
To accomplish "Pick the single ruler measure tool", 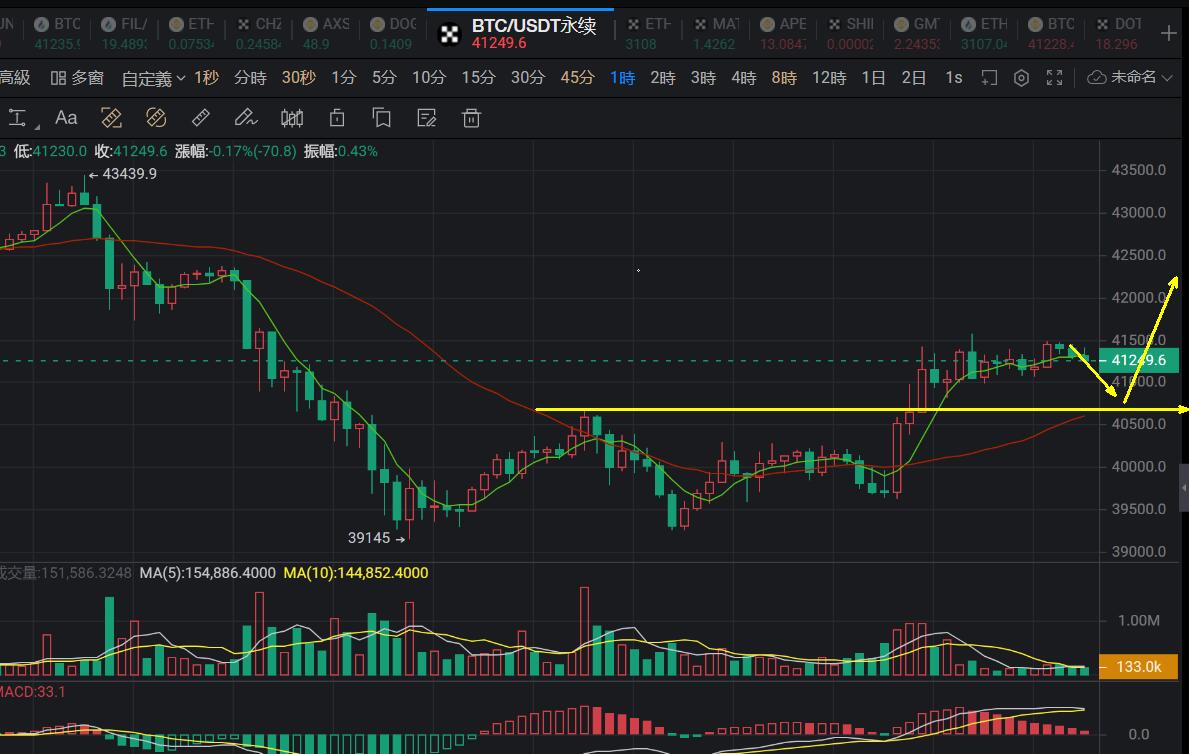I will (200, 118).
